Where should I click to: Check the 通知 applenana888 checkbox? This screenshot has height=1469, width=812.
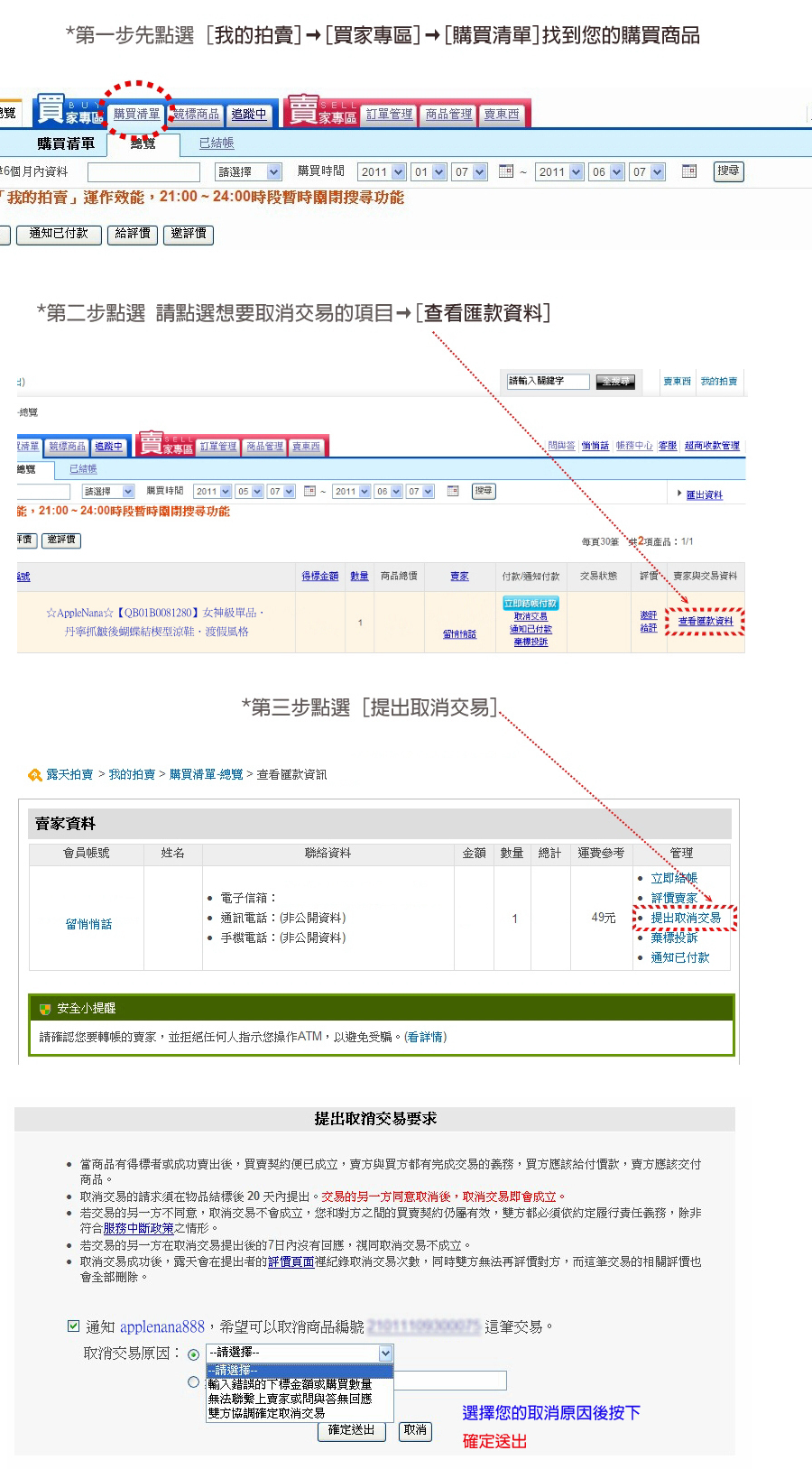click(74, 1326)
